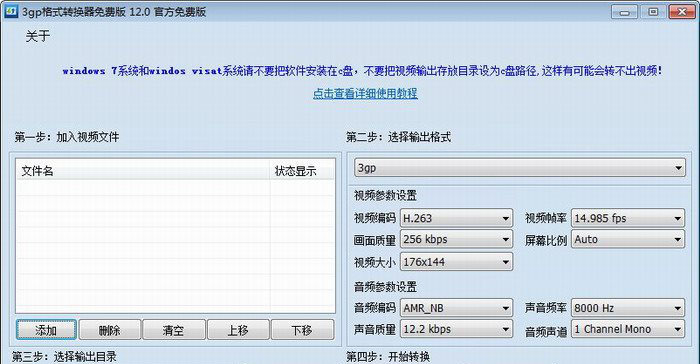This screenshot has width=700, height=364.
Task: Open the 关于 menu
Action: [38, 36]
